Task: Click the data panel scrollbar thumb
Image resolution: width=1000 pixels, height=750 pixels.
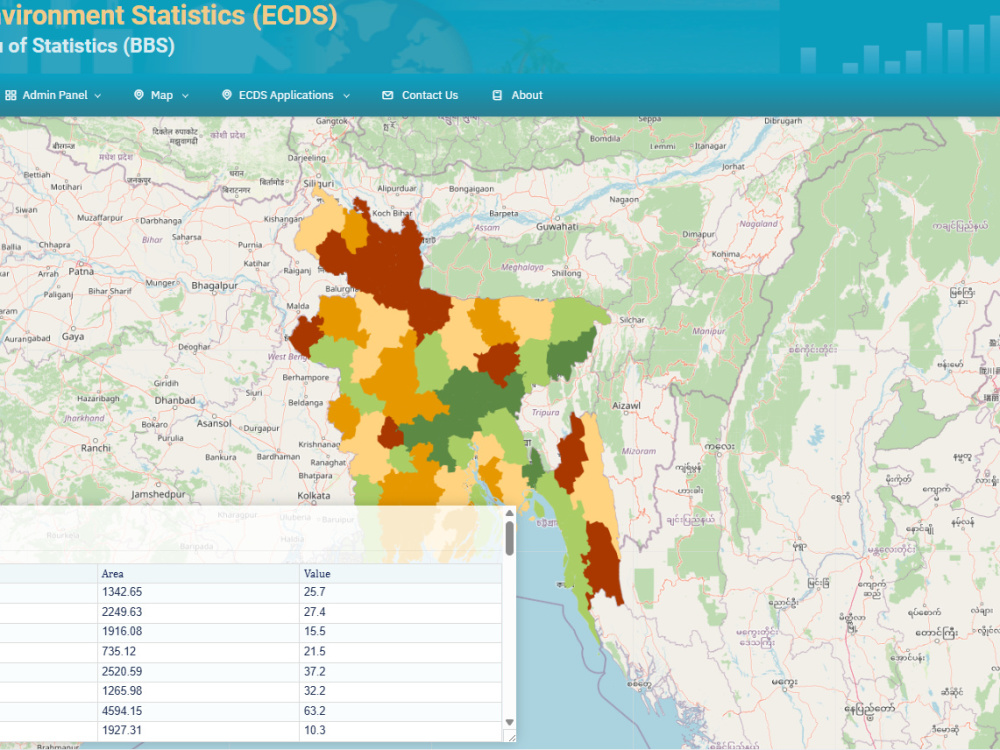Action: (510, 538)
